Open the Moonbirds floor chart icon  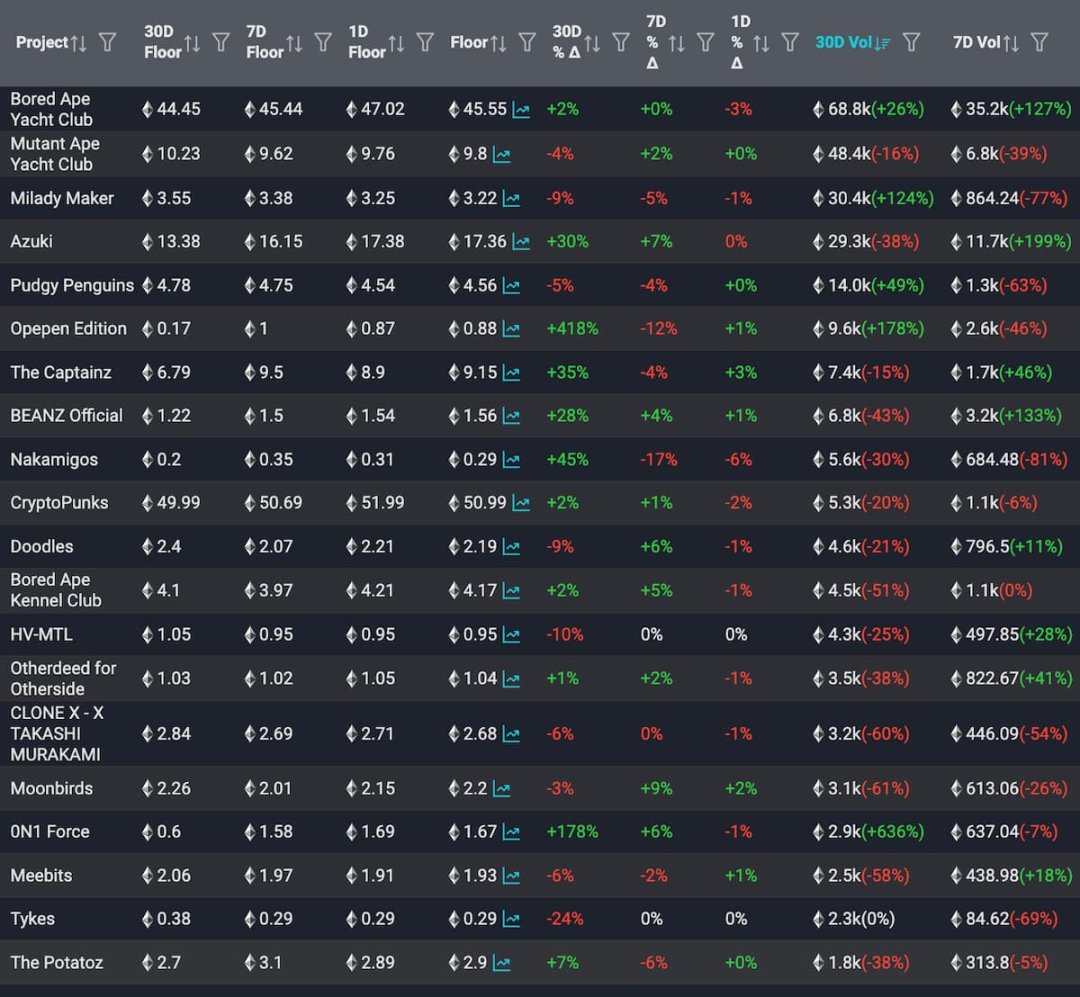(x=500, y=789)
